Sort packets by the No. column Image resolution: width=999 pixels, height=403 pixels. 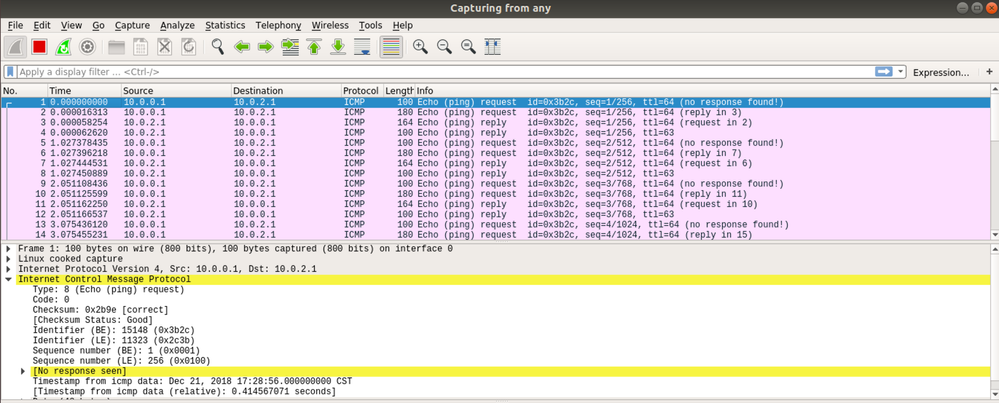[24, 90]
